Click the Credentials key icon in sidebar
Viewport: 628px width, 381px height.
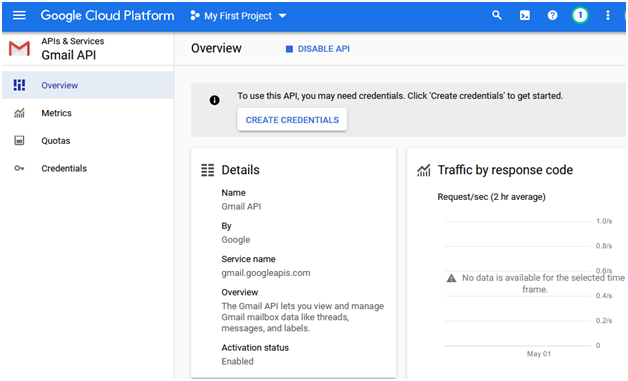pyautogui.click(x=19, y=168)
